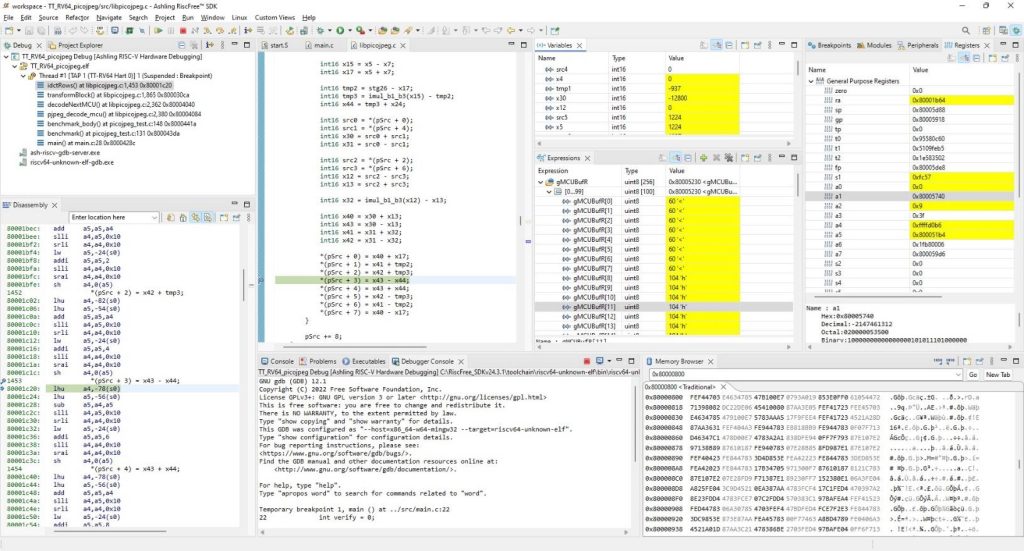Open the New wizard icon in the main toolbar
Screen dimensions: 1024x551
pyautogui.click(x=8, y=30)
